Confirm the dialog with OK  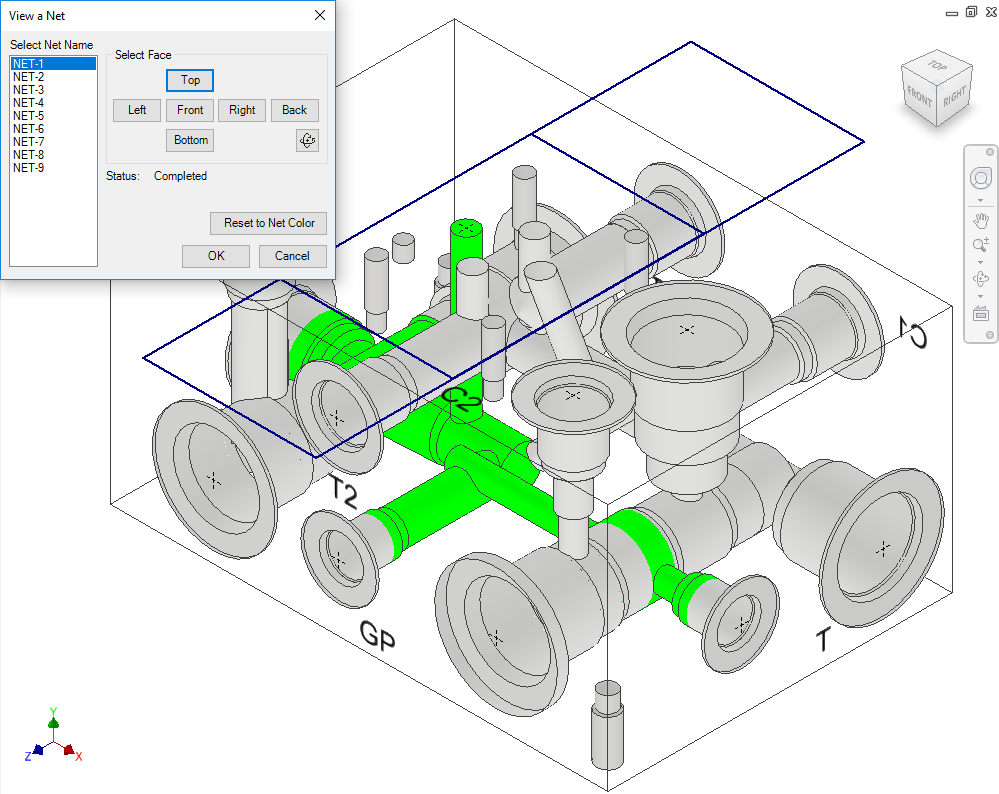pos(216,256)
